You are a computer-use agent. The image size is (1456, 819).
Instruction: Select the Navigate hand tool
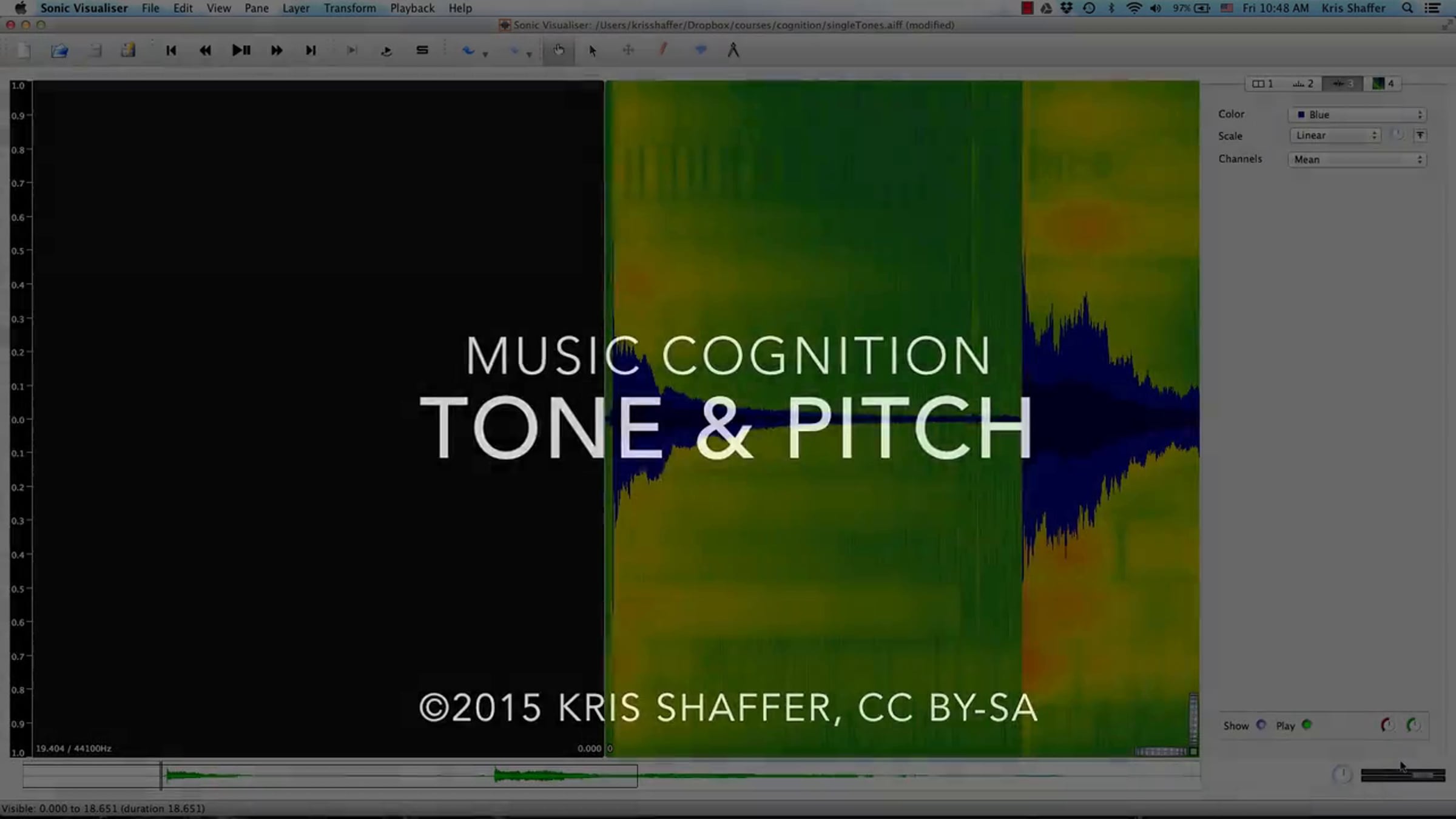pyautogui.click(x=559, y=50)
